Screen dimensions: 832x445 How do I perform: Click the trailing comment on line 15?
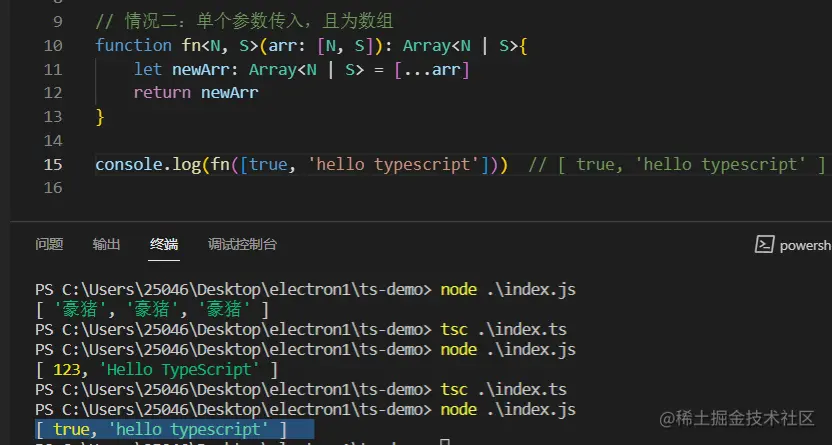(677, 164)
